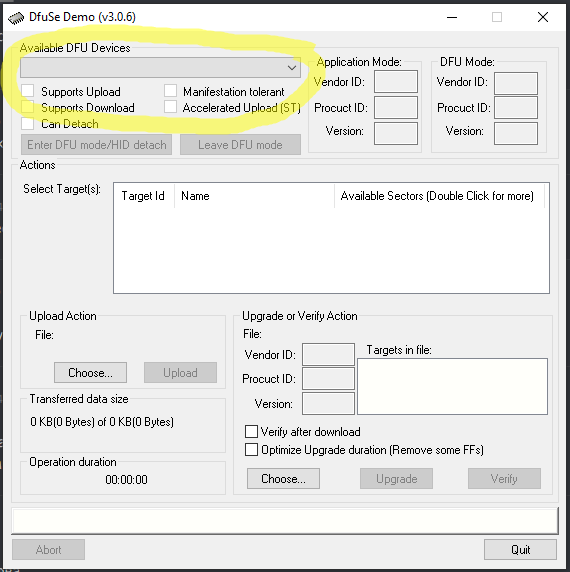Enable Optimize Upgrade duration option
Screen dimensions: 570x572
coord(251,449)
